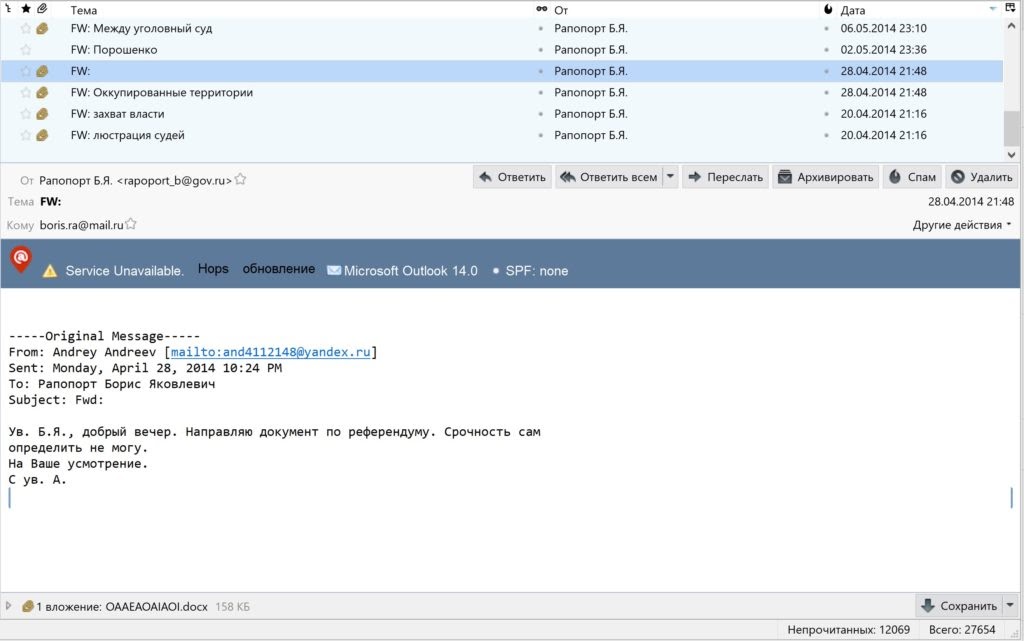The height and width of the screenshot is (641, 1024).
Task: Sort messages by attachment column icon
Action: (41, 9)
